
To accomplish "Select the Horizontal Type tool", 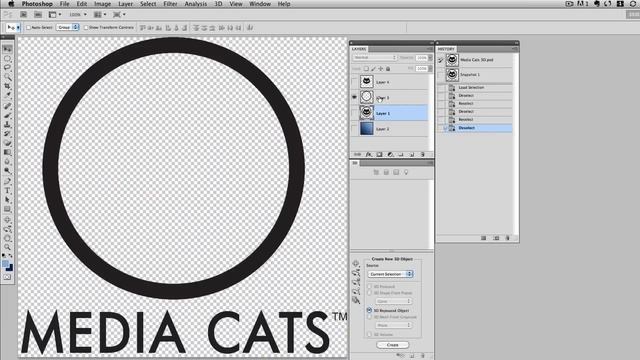I will point(7,191).
